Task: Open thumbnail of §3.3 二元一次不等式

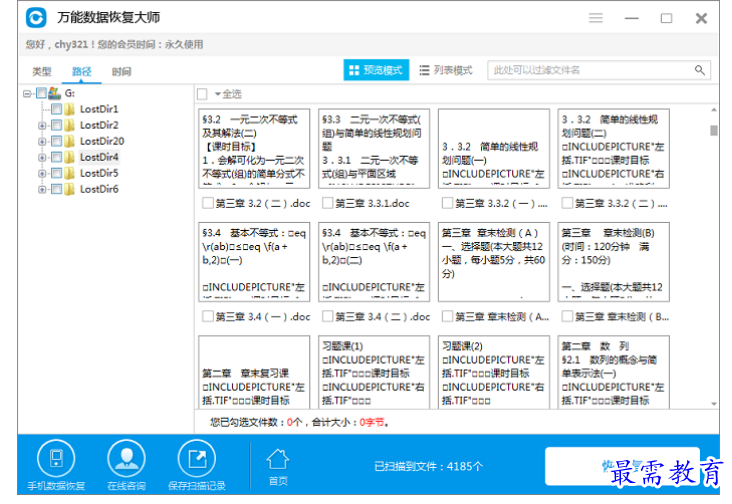Action: [374, 148]
